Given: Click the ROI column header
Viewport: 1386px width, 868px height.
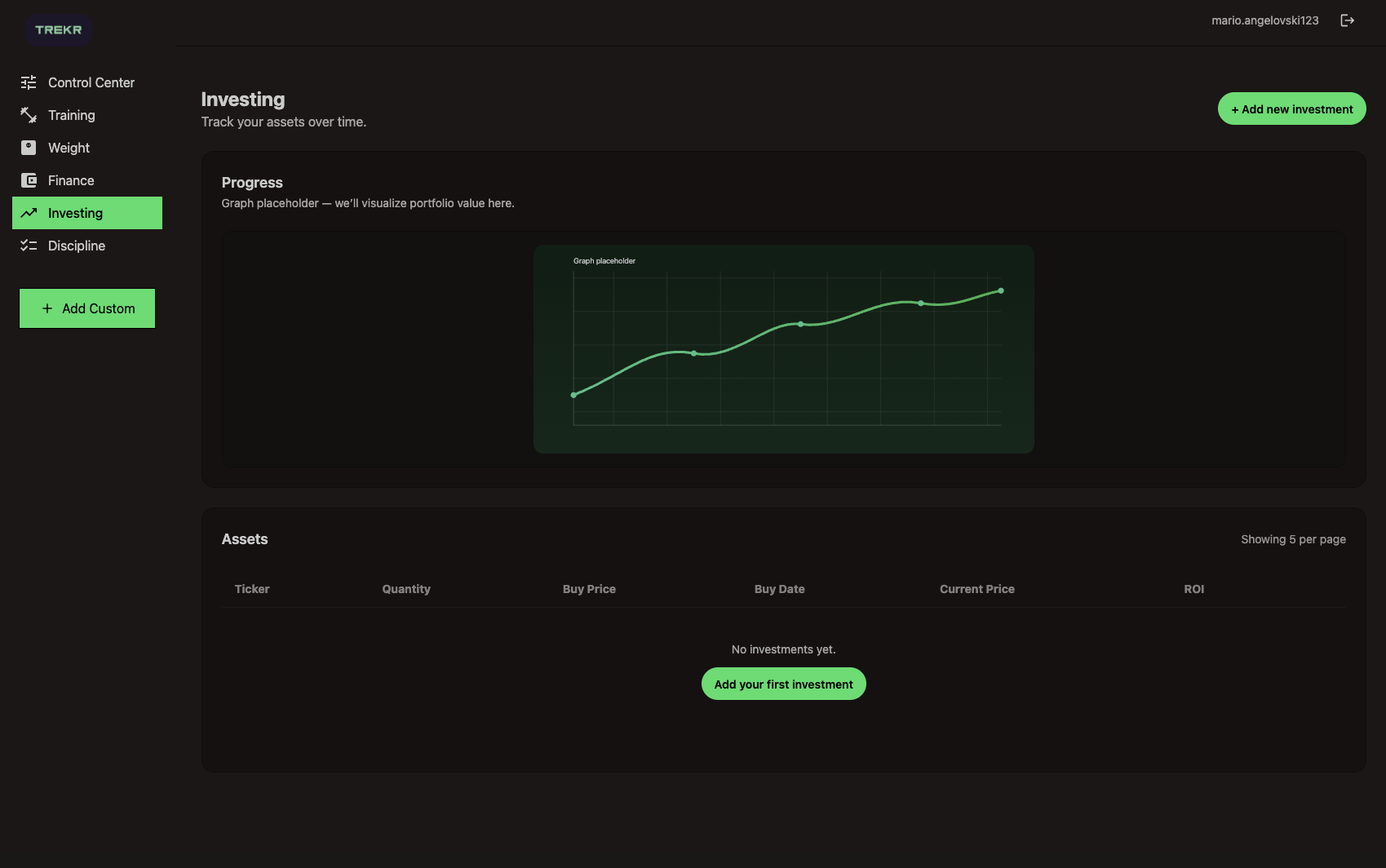Looking at the screenshot, I should [x=1193, y=589].
